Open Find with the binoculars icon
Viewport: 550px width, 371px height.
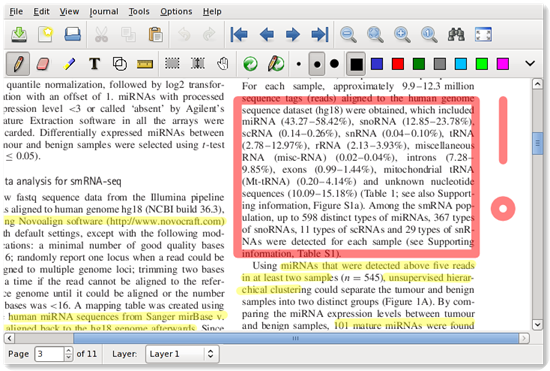pos(456,34)
